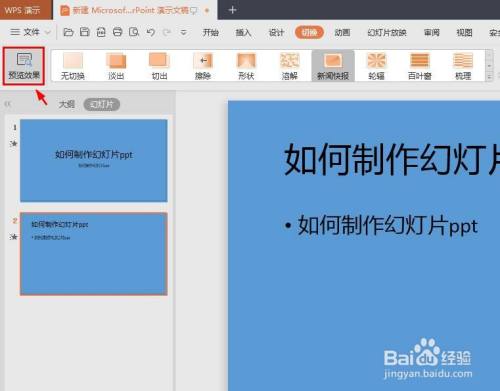Select the 演示文稿 document tab

pos(135,10)
